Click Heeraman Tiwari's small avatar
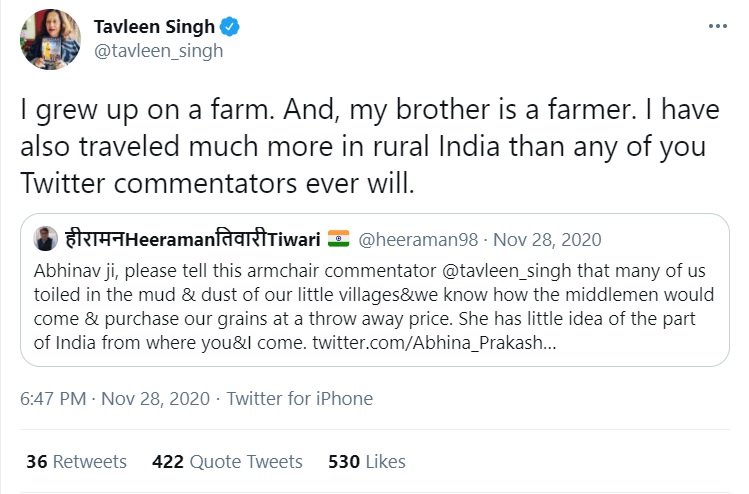The width and height of the screenshot is (749, 494). pyautogui.click(x=45, y=240)
